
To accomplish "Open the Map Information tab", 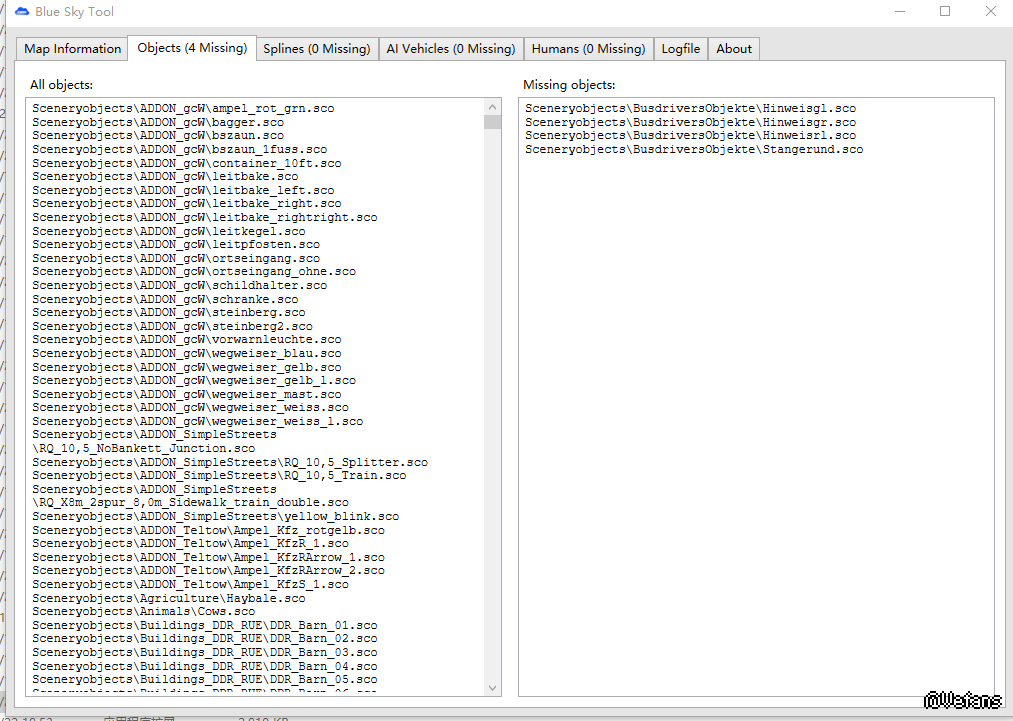I will point(73,49).
